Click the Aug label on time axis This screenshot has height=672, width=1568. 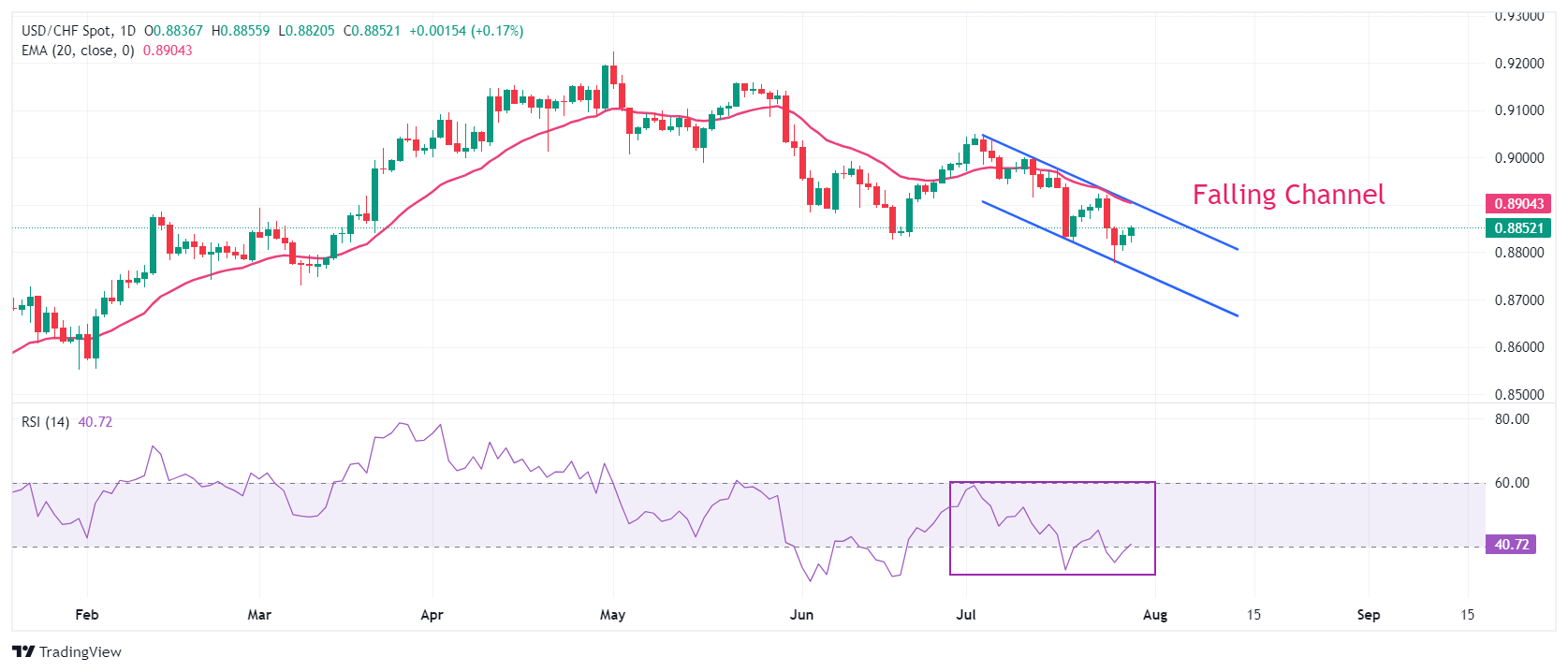click(1155, 615)
